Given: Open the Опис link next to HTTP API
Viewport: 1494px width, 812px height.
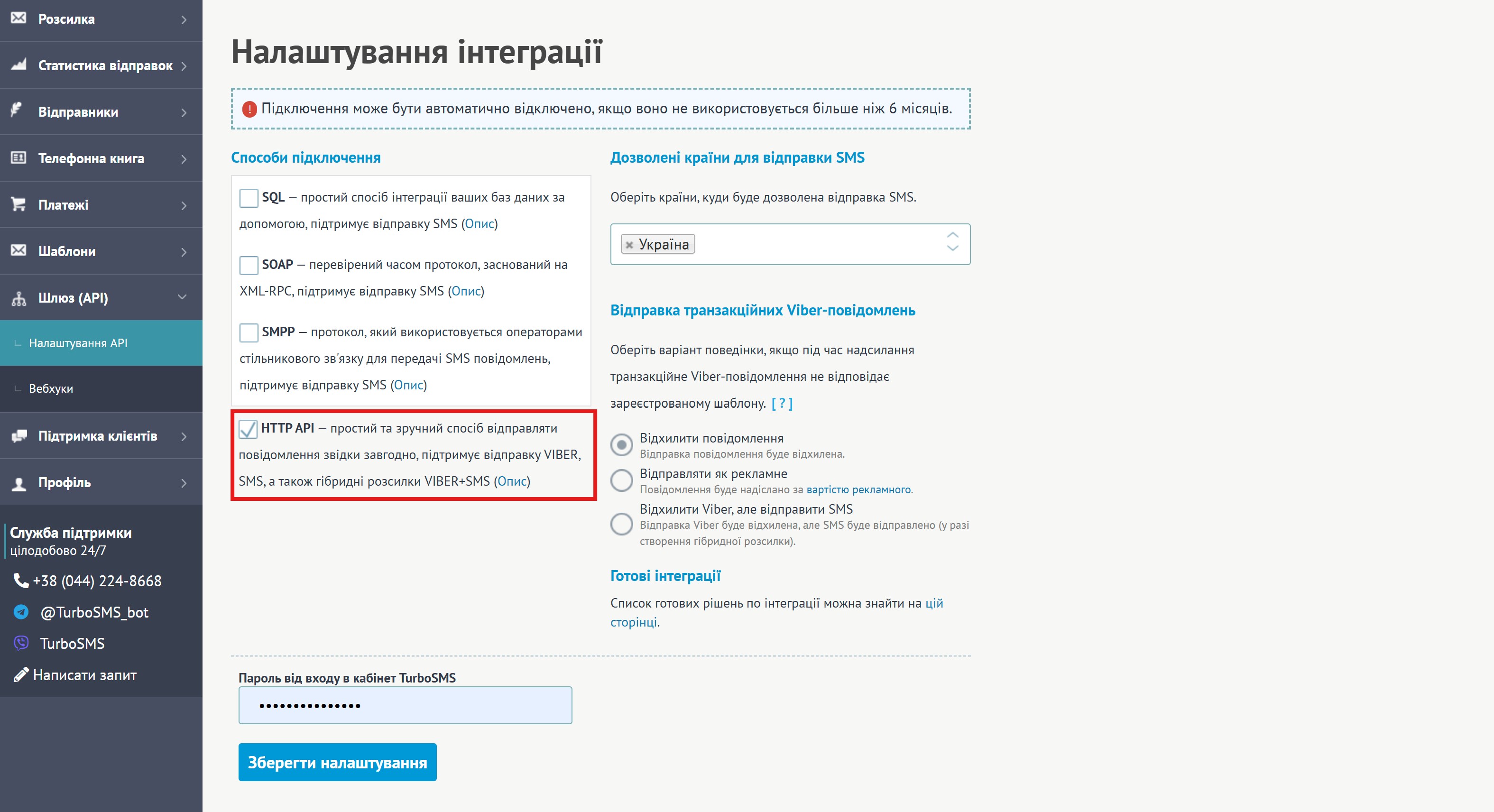Looking at the screenshot, I should coord(513,480).
